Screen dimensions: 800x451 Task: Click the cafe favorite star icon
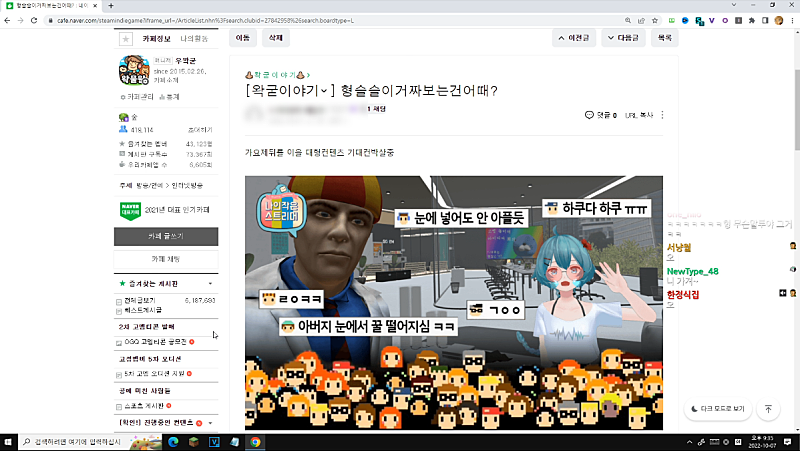pos(126,39)
